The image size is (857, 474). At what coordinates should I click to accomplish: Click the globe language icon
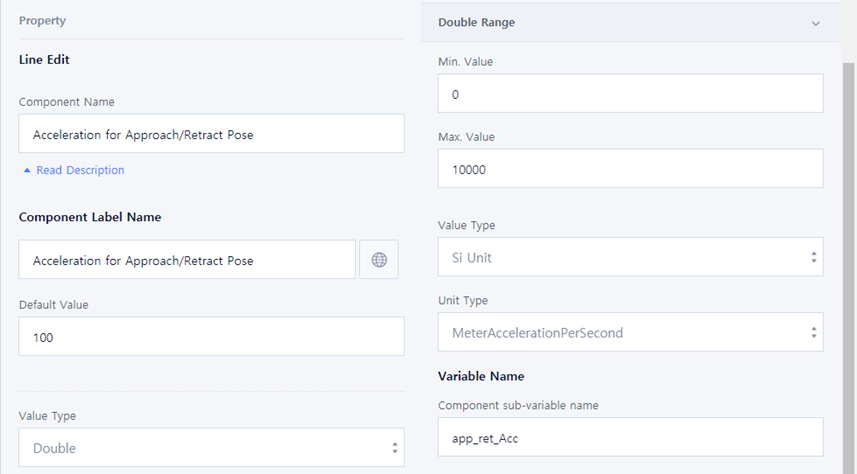[379, 260]
